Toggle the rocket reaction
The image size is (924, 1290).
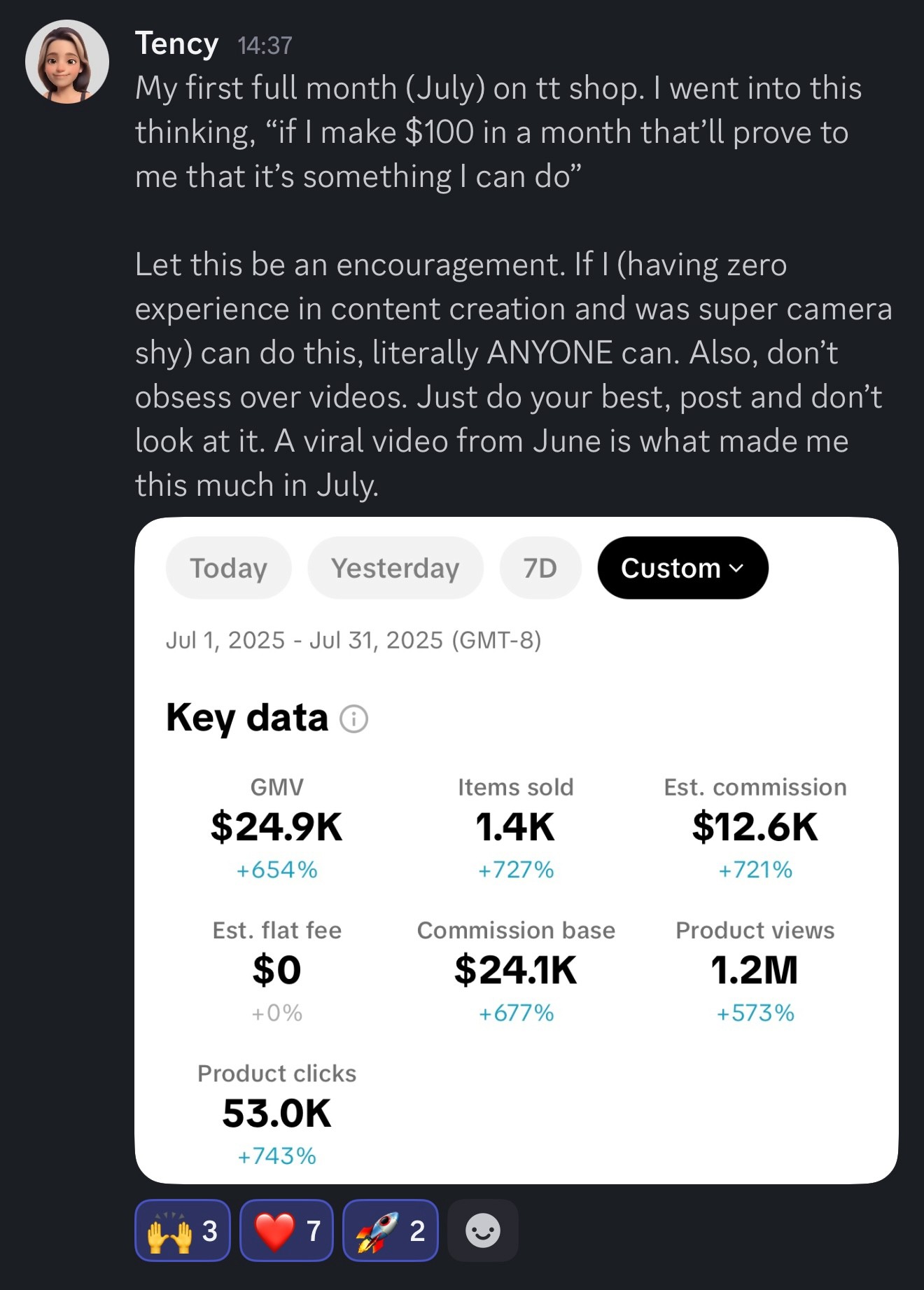click(x=391, y=1230)
